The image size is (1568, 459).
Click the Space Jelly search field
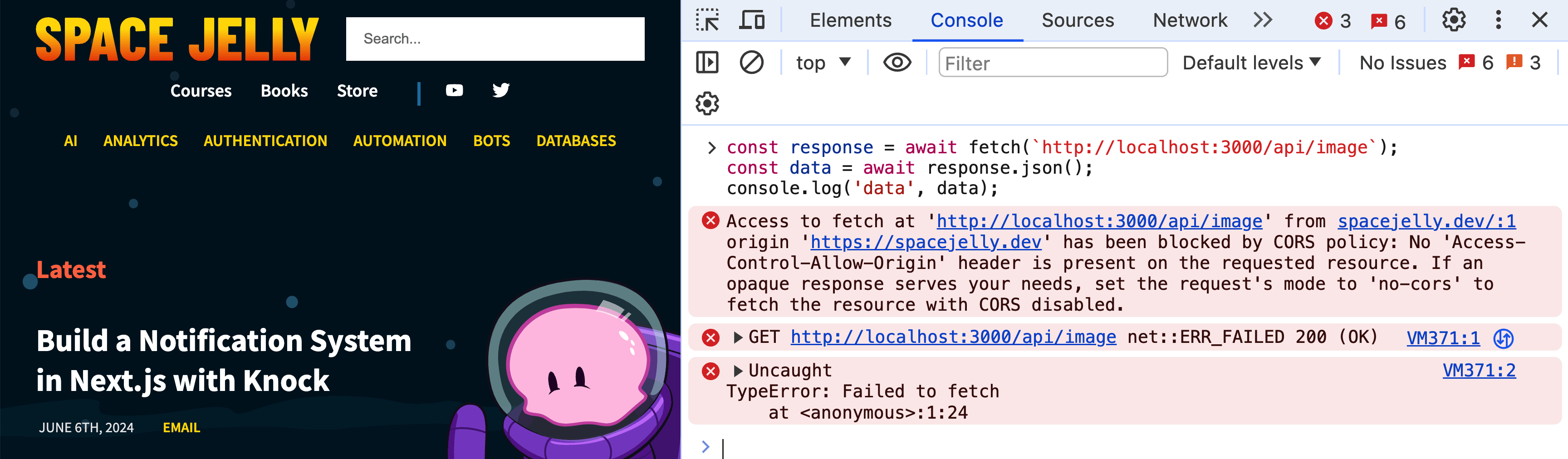pos(495,39)
